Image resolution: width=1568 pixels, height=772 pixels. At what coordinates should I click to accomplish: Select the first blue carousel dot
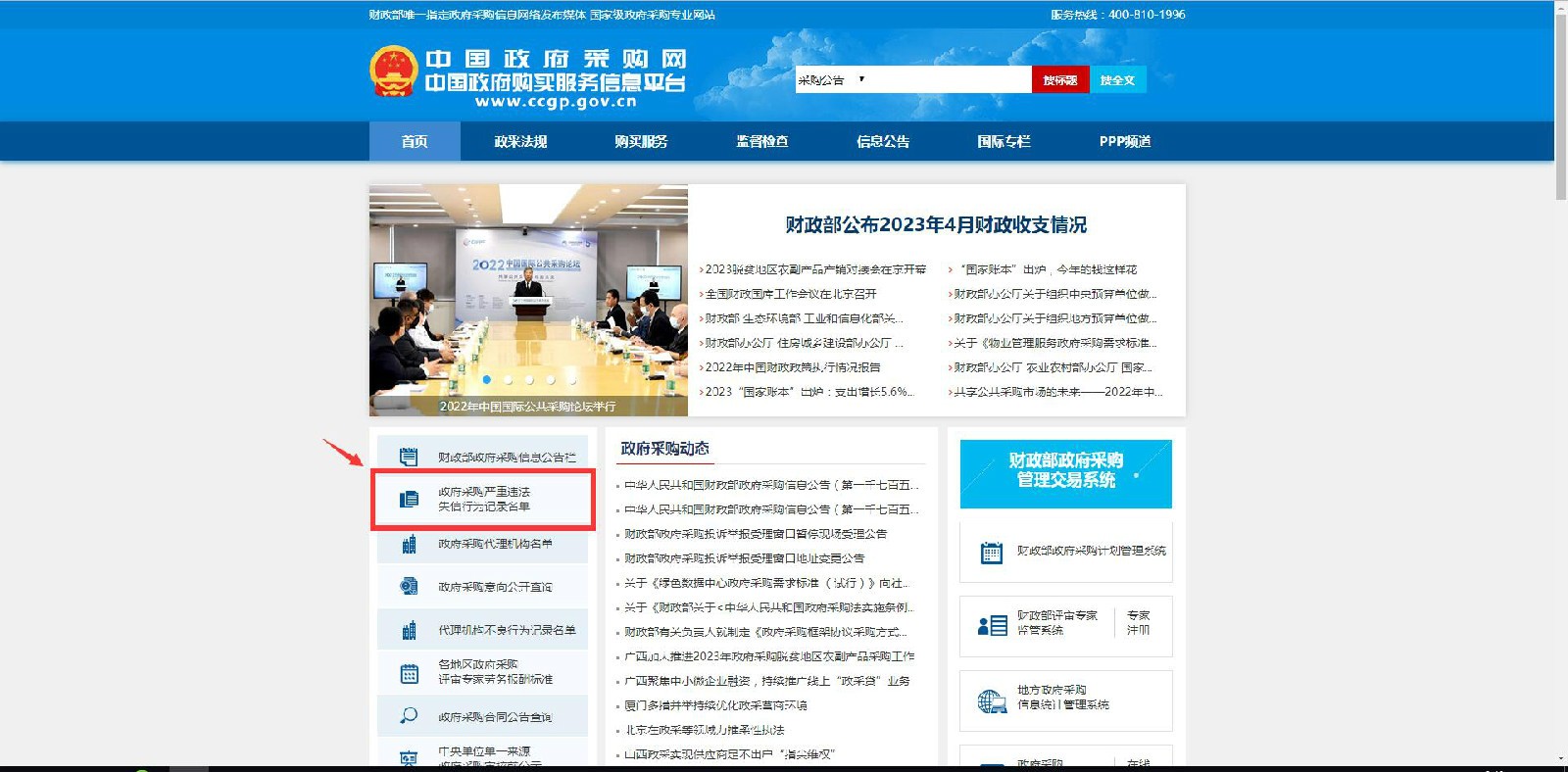[487, 379]
